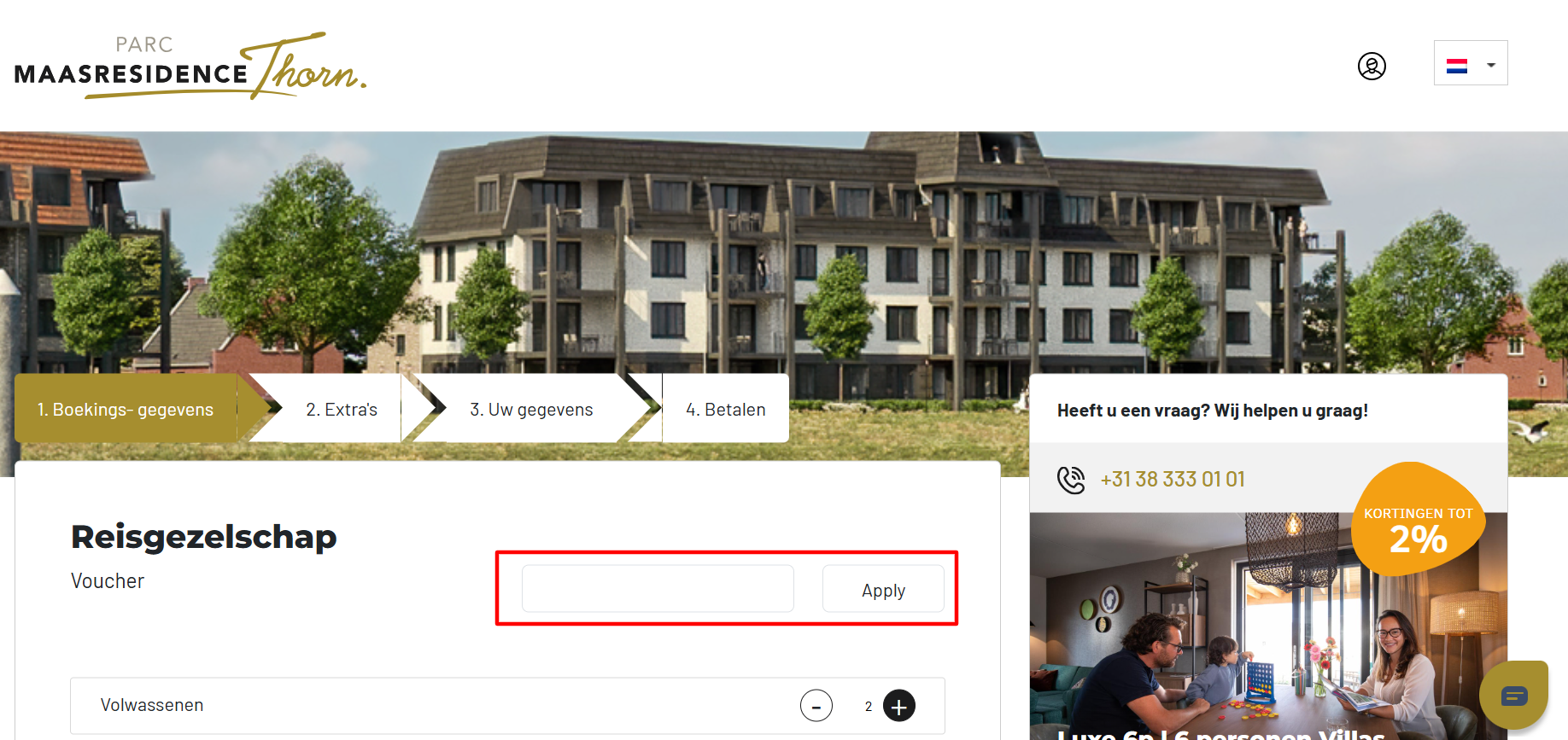Focus the Voucher input field
The width and height of the screenshot is (1568, 740).
[x=658, y=589]
